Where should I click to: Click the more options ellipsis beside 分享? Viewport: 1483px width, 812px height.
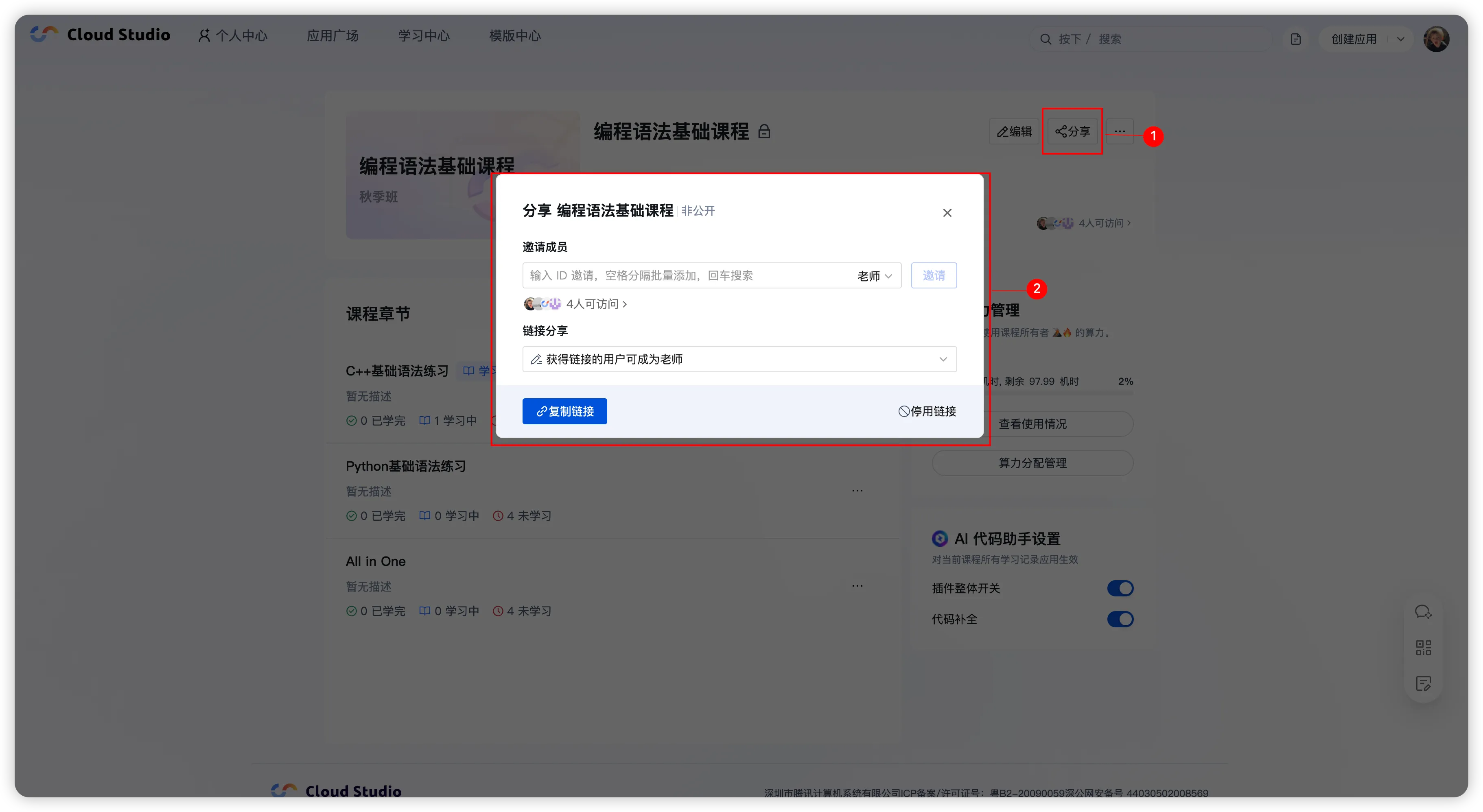pyautogui.click(x=1119, y=131)
